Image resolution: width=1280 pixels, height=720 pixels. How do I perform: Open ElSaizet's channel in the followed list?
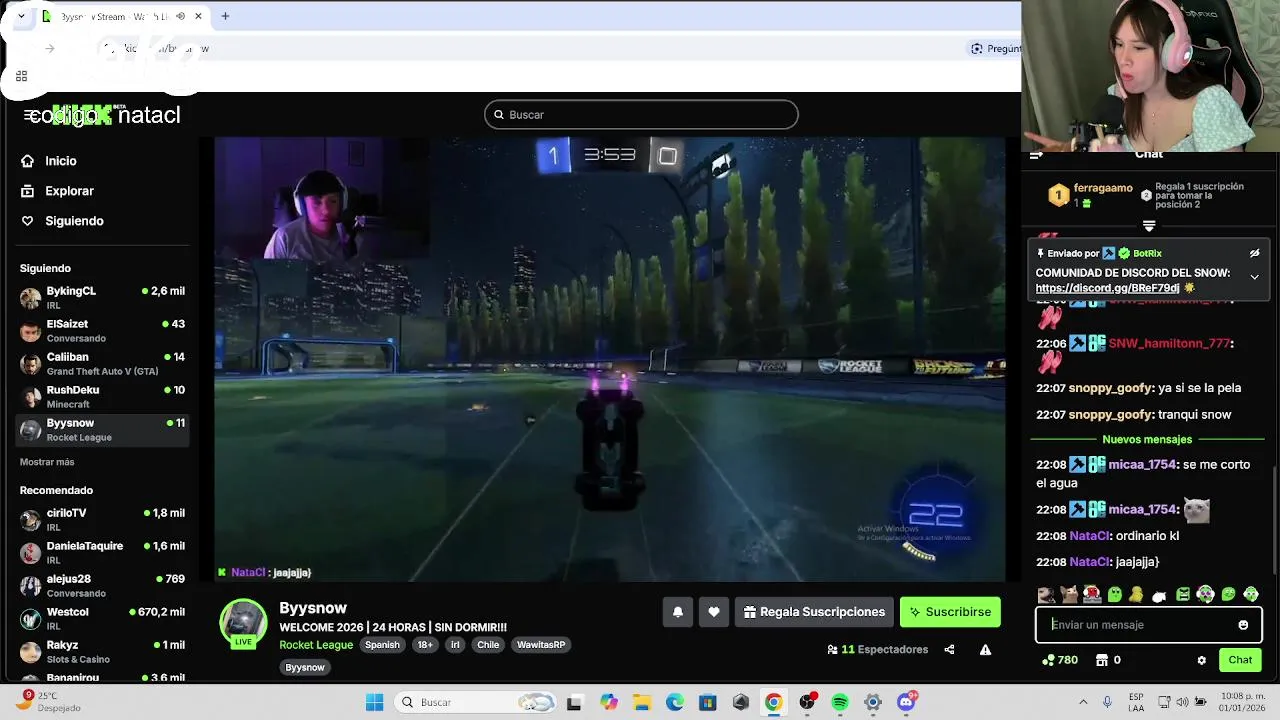point(102,330)
